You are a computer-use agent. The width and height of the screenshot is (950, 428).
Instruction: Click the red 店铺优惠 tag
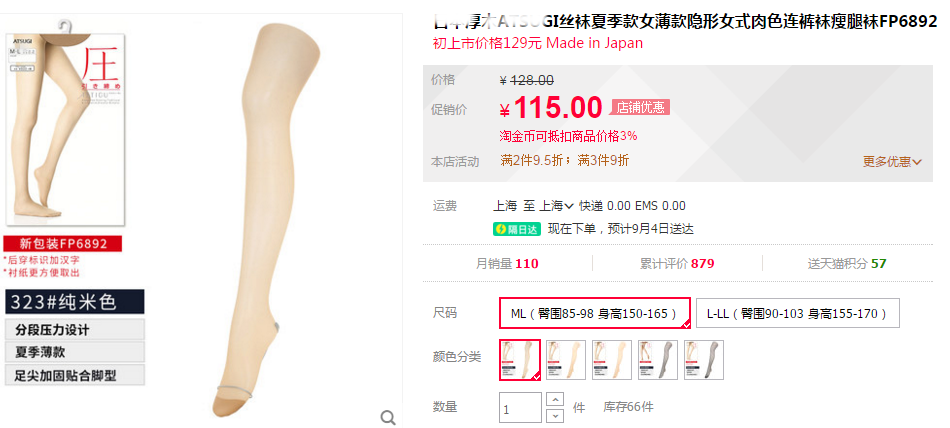[640, 108]
